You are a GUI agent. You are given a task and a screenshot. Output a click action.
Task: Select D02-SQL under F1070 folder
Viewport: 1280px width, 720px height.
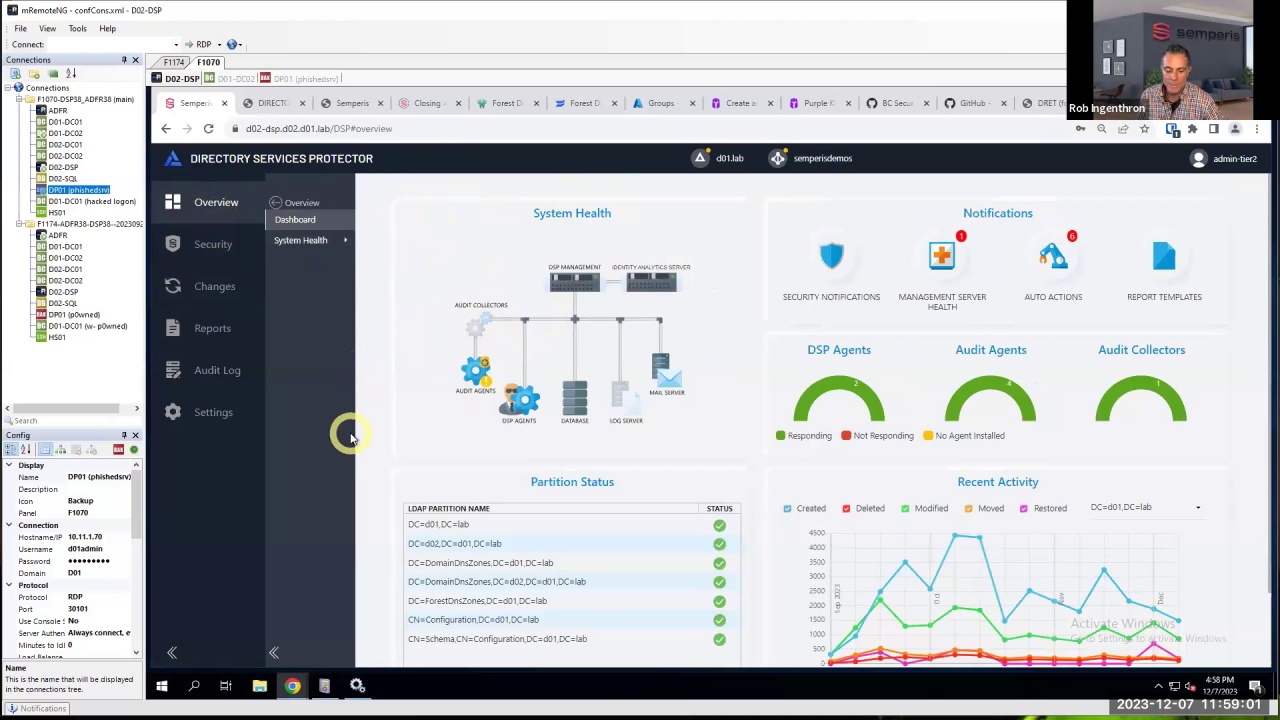tap(63, 179)
